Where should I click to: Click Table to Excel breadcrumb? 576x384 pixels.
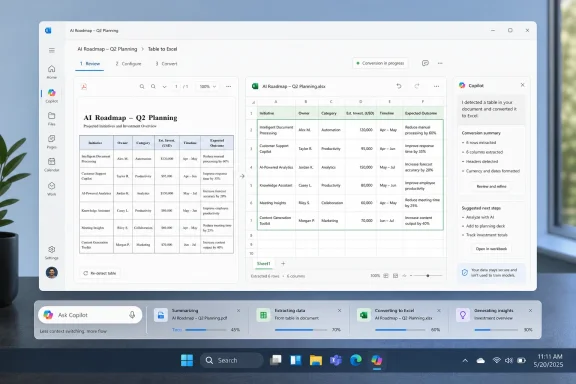pyautogui.click(x=162, y=49)
